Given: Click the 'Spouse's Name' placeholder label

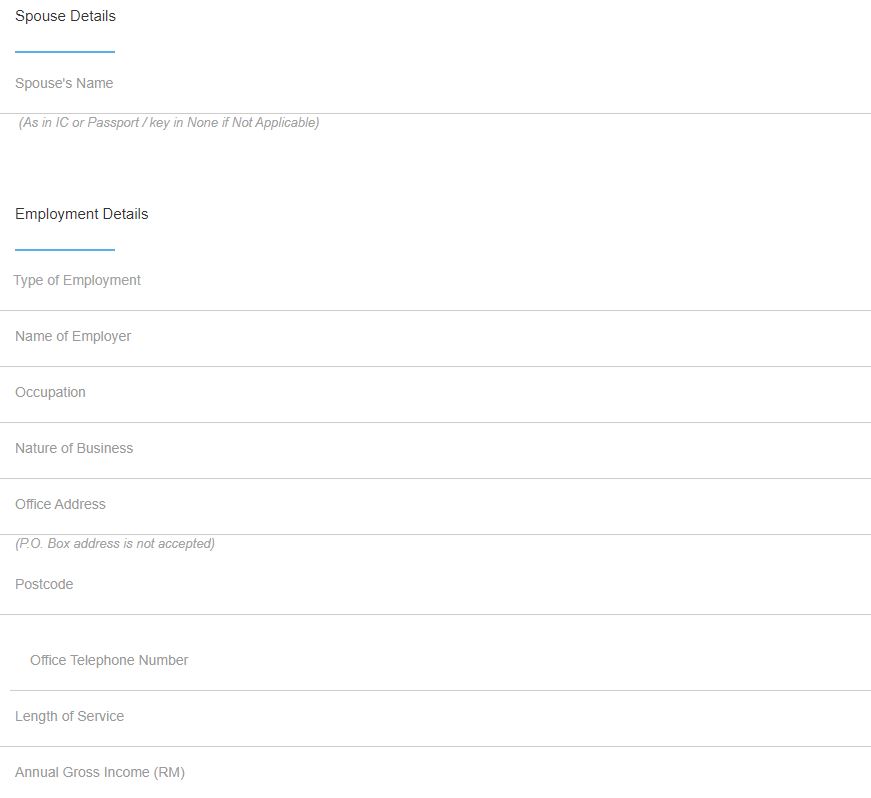Looking at the screenshot, I should (x=64, y=84).
